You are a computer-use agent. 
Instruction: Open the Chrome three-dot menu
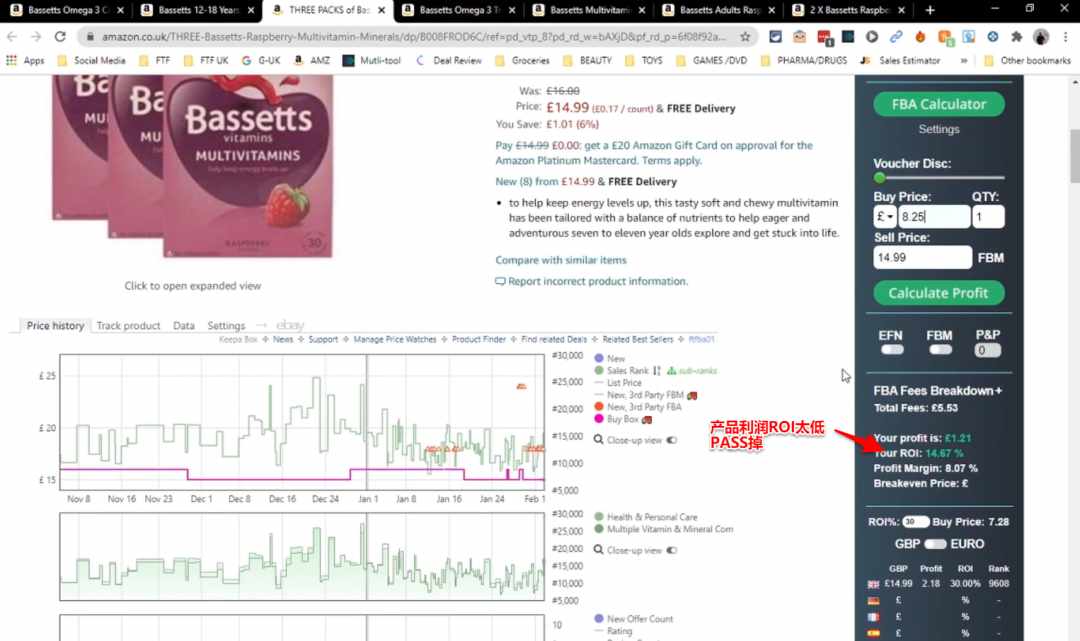click(x=1066, y=36)
